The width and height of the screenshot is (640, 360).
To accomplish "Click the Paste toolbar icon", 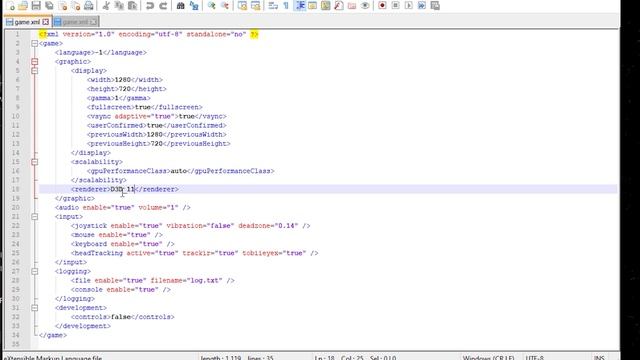I will (132, 6).
